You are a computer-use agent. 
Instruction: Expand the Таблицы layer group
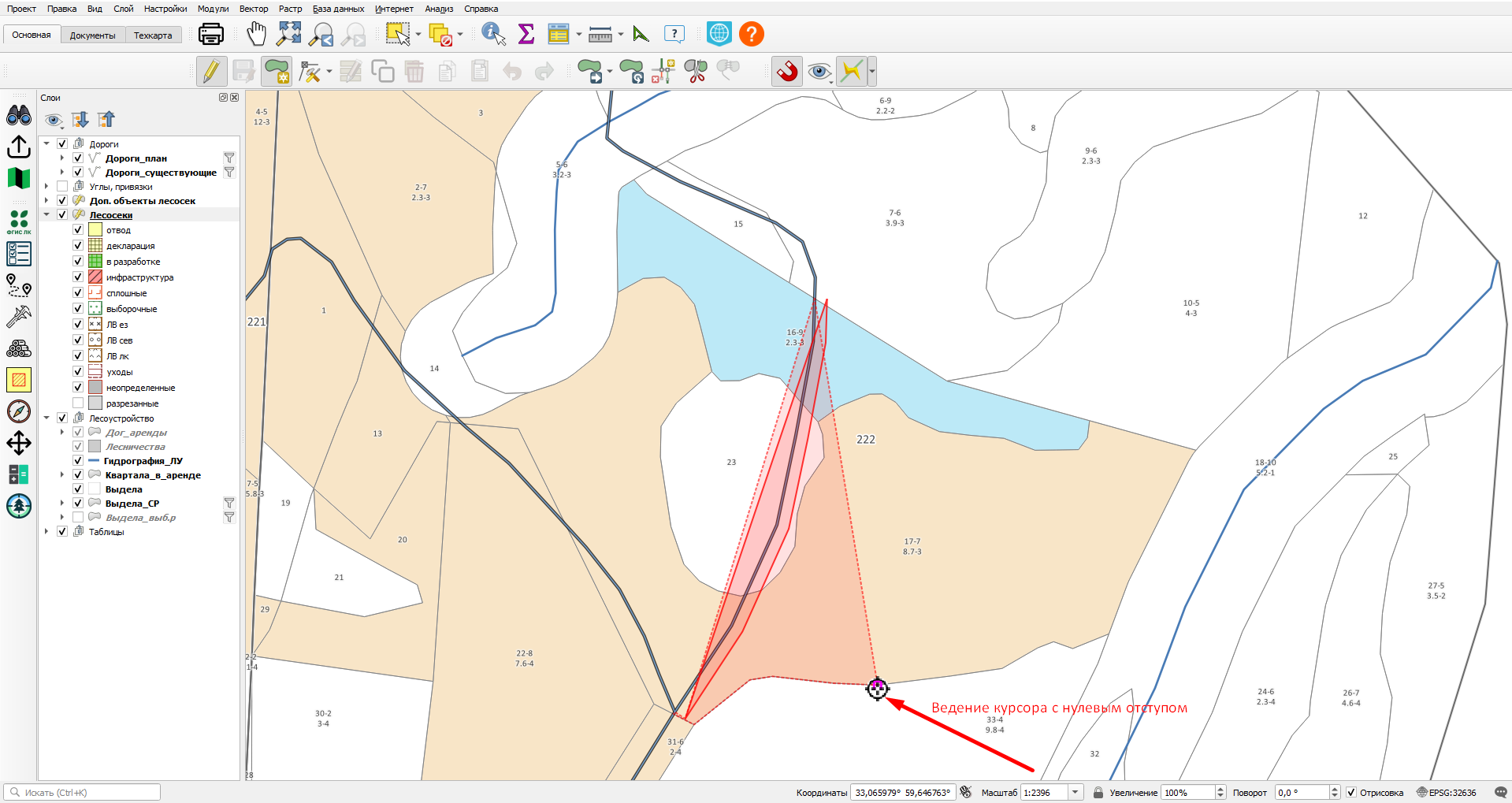point(46,532)
